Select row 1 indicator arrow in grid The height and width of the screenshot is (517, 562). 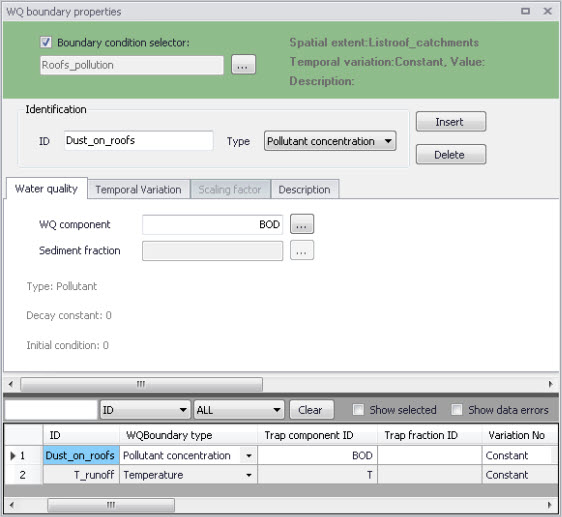(x=13, y=456)
